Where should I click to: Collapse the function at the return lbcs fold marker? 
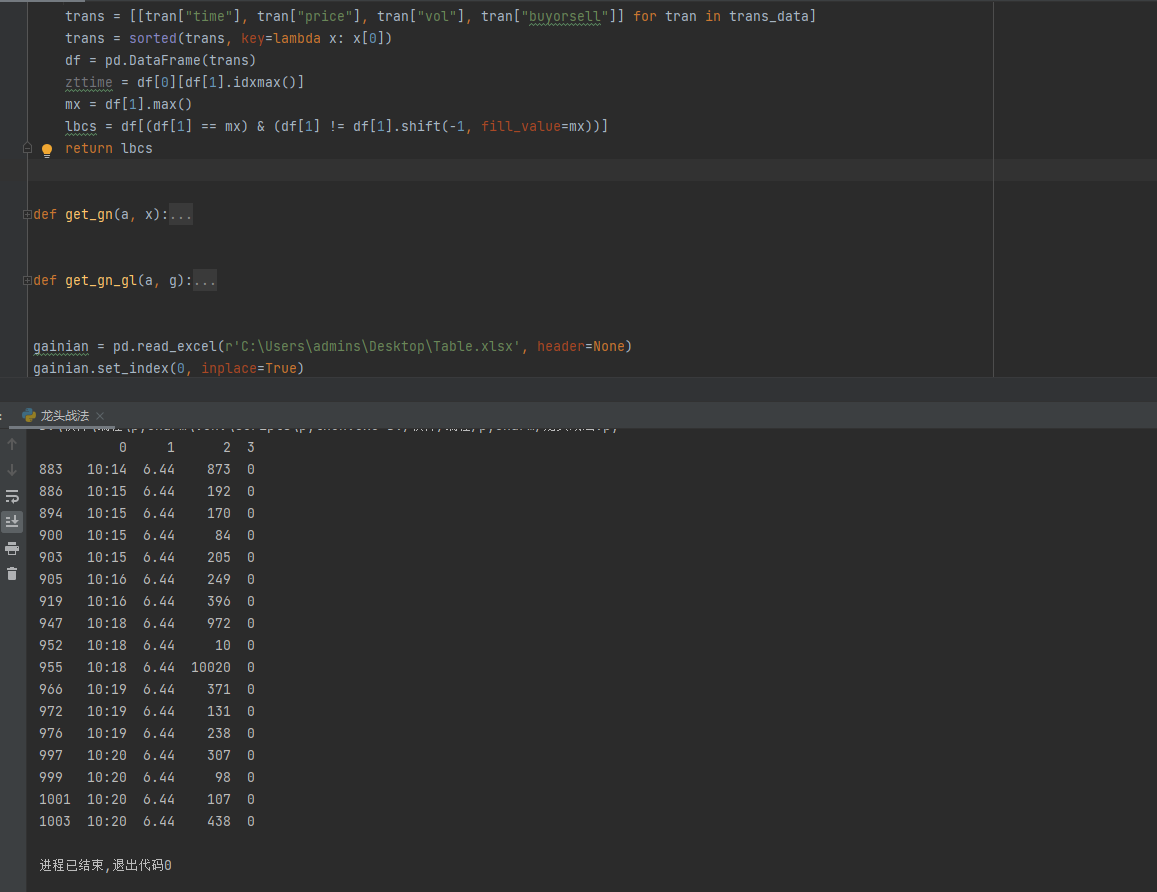click(27, 148)
